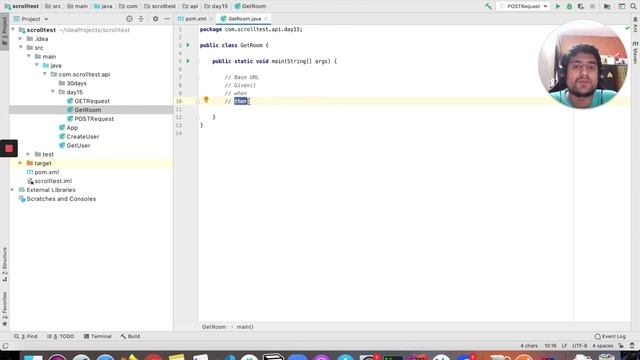Open Search Everywhere with the magnifier icon
The height and width of the screenshot is (360, 640).
(633, 6)
